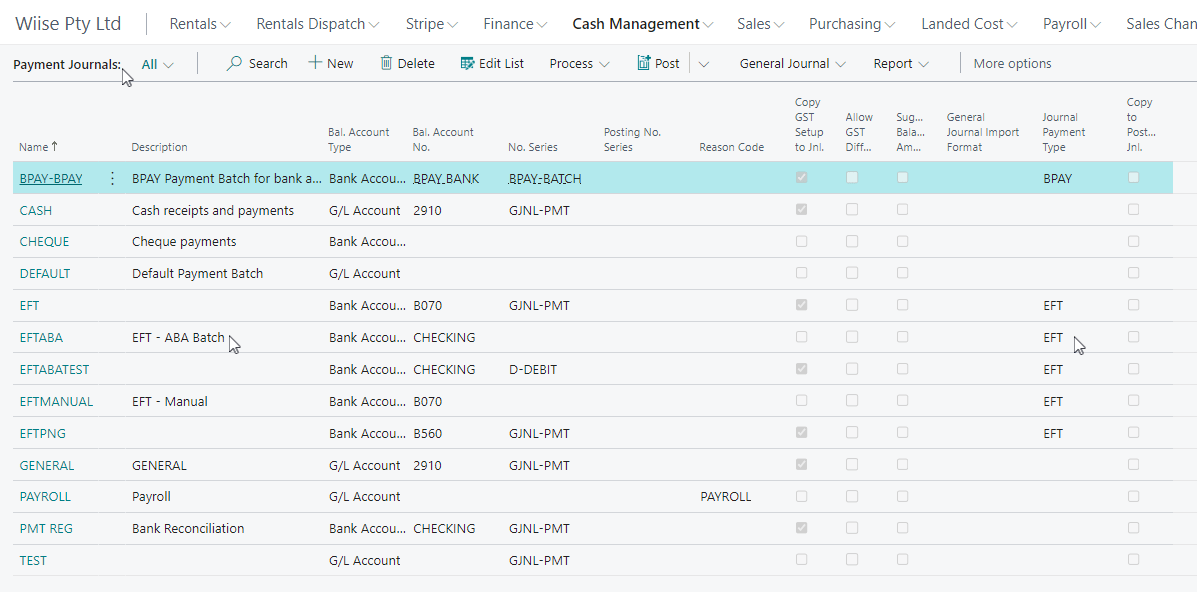The image size is (1197, 592).
Task: Check Suggest Balancing Amount for DEFAULT row
Action: [x=902, y=273]
